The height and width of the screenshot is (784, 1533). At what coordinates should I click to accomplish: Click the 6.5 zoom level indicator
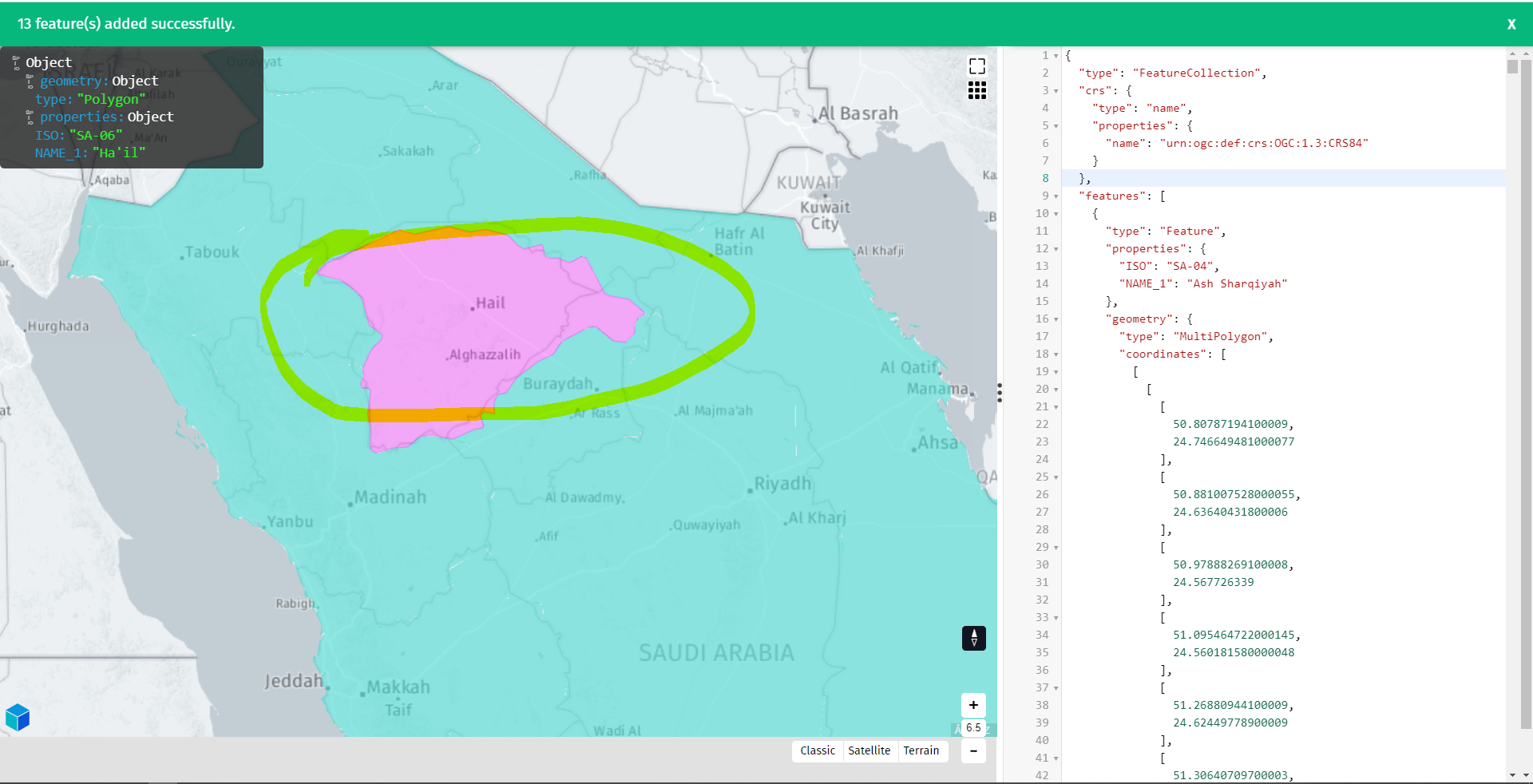pyautogui.click(x=972, y=729)
